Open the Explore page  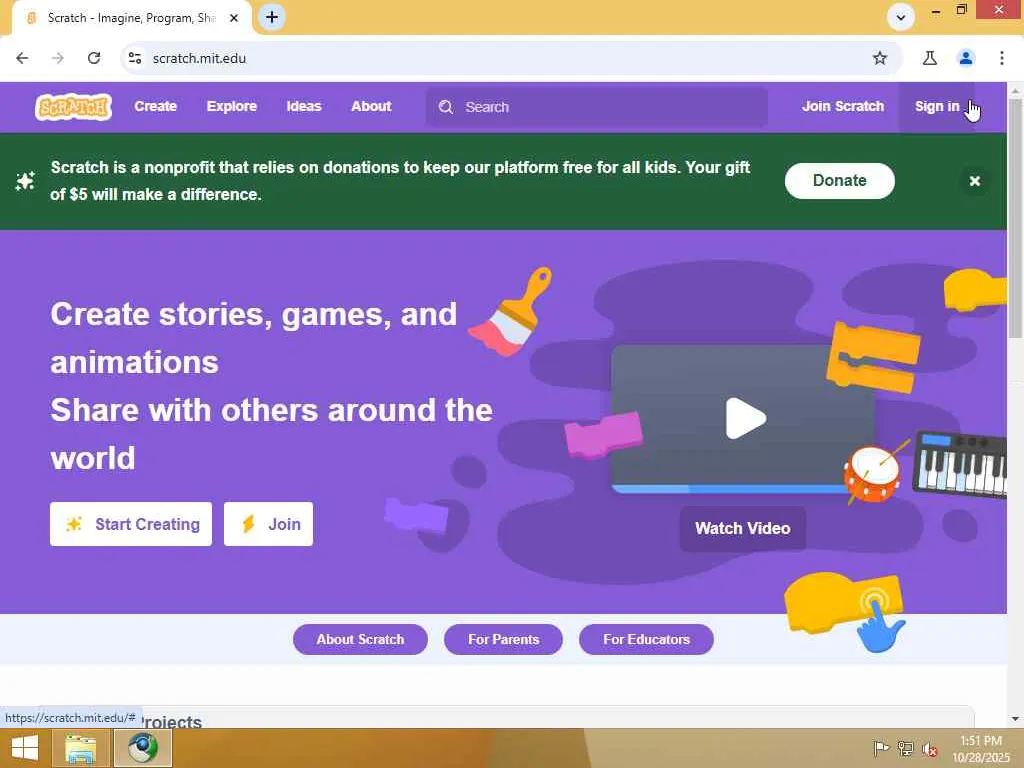coord(232,106)
